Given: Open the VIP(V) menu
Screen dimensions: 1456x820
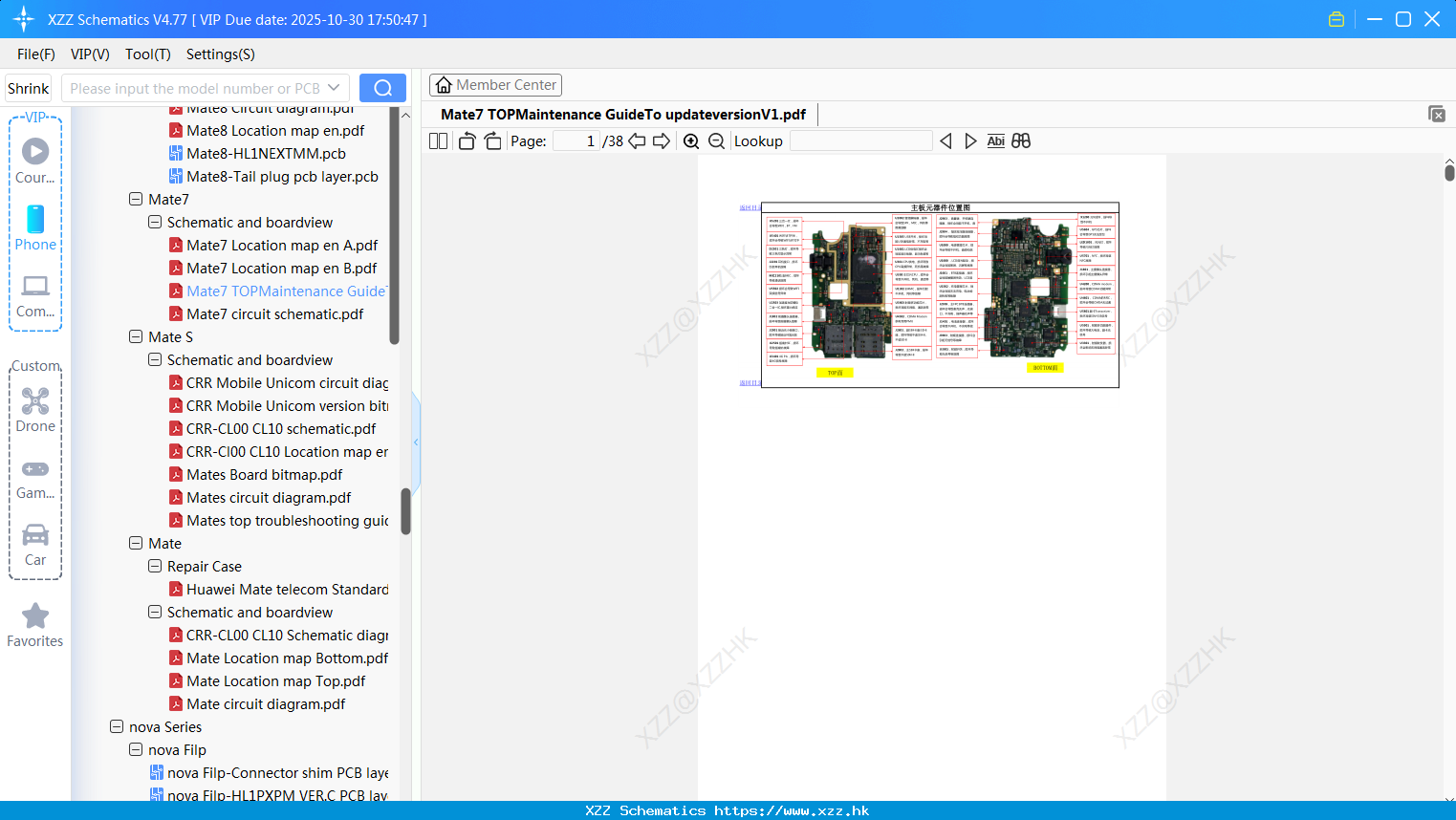Looking at the screenshot, I should [x=90, y=54].
